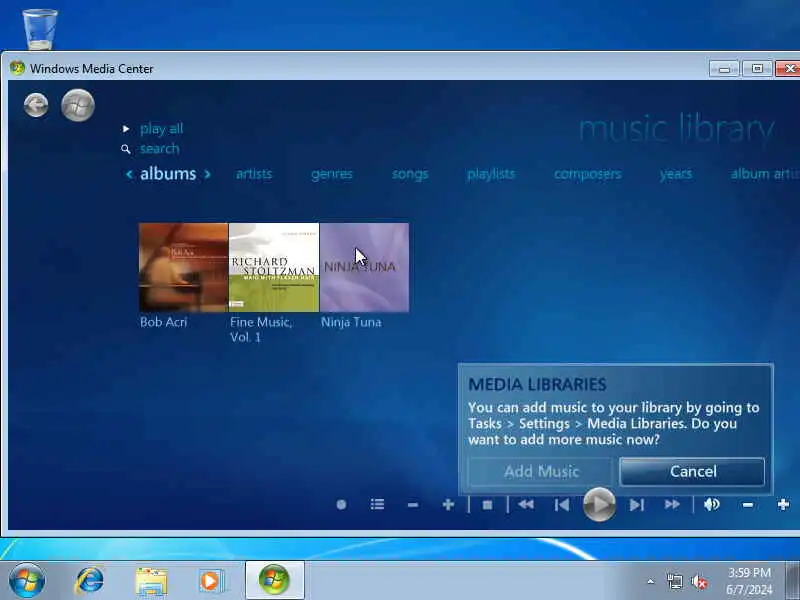Stop playback with the stop button

point(487,505)
